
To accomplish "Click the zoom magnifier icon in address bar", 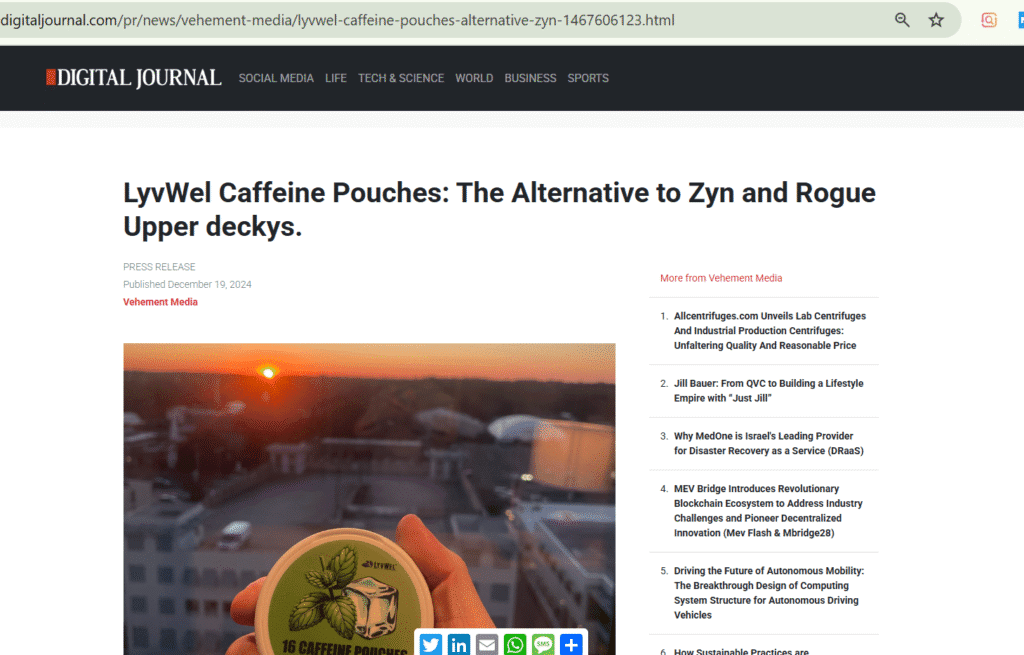I will coord(902,20).
